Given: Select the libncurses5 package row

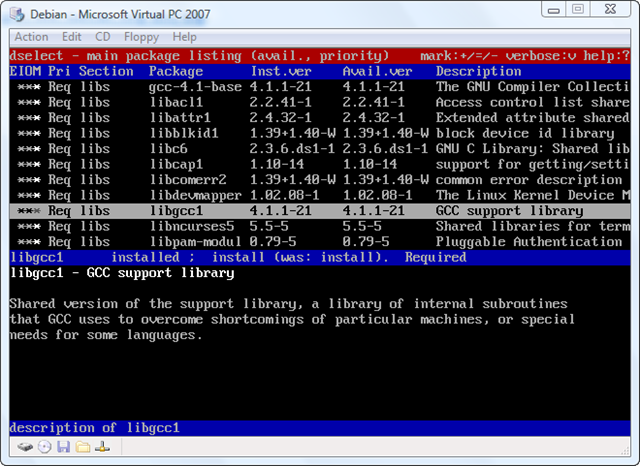Looking at the screenshot, I should (320, 226).
